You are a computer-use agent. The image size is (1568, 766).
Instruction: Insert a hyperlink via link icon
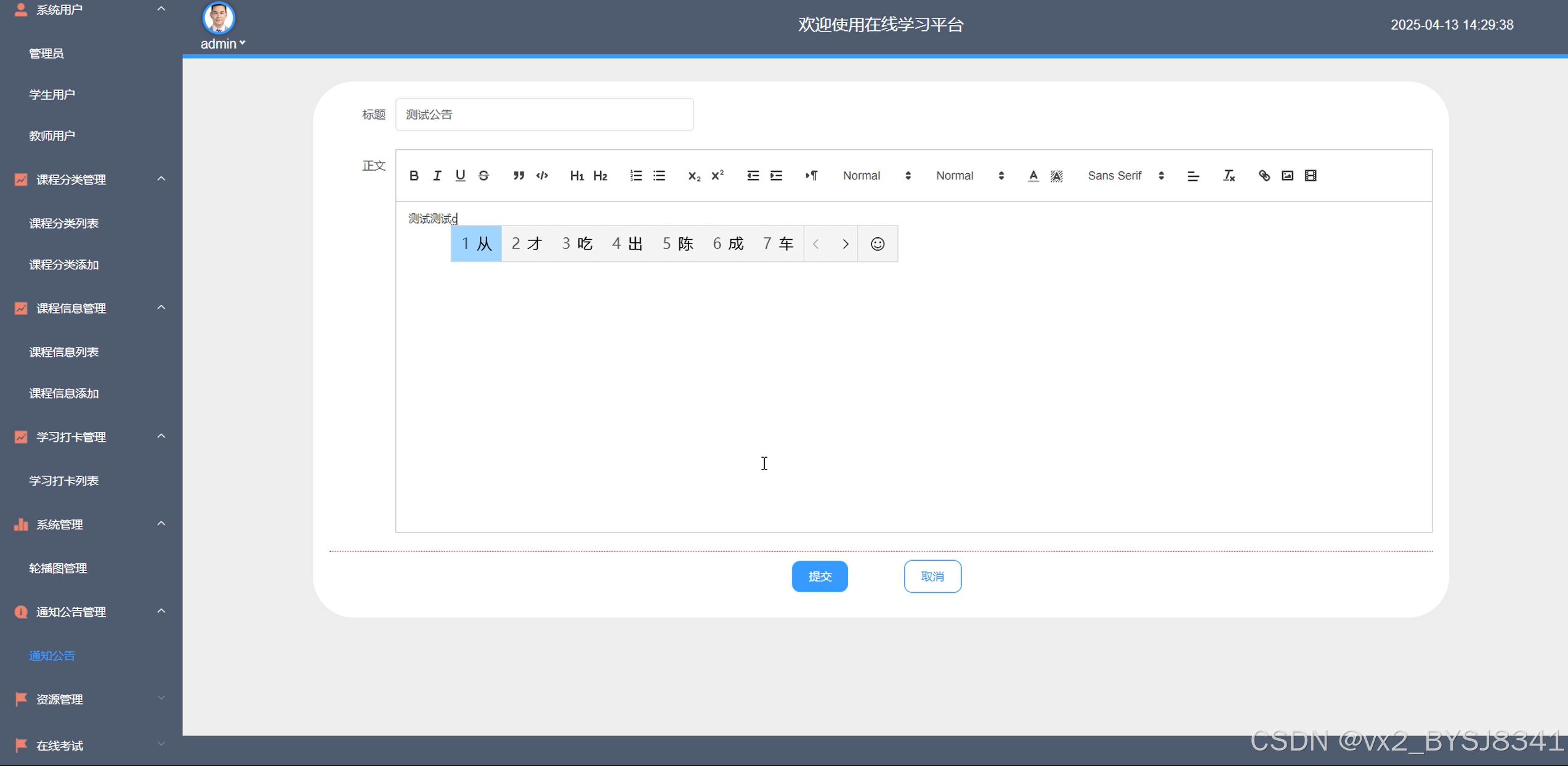click(x=1264, y=176)
